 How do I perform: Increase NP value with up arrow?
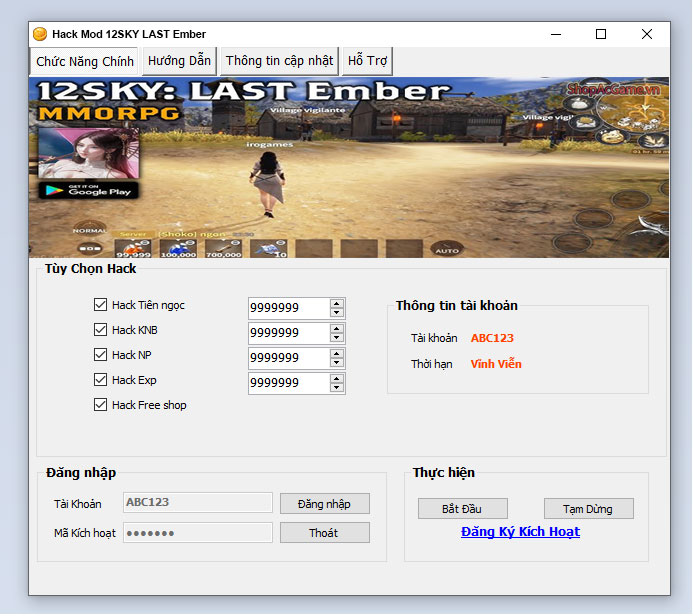tap(337, 354)
